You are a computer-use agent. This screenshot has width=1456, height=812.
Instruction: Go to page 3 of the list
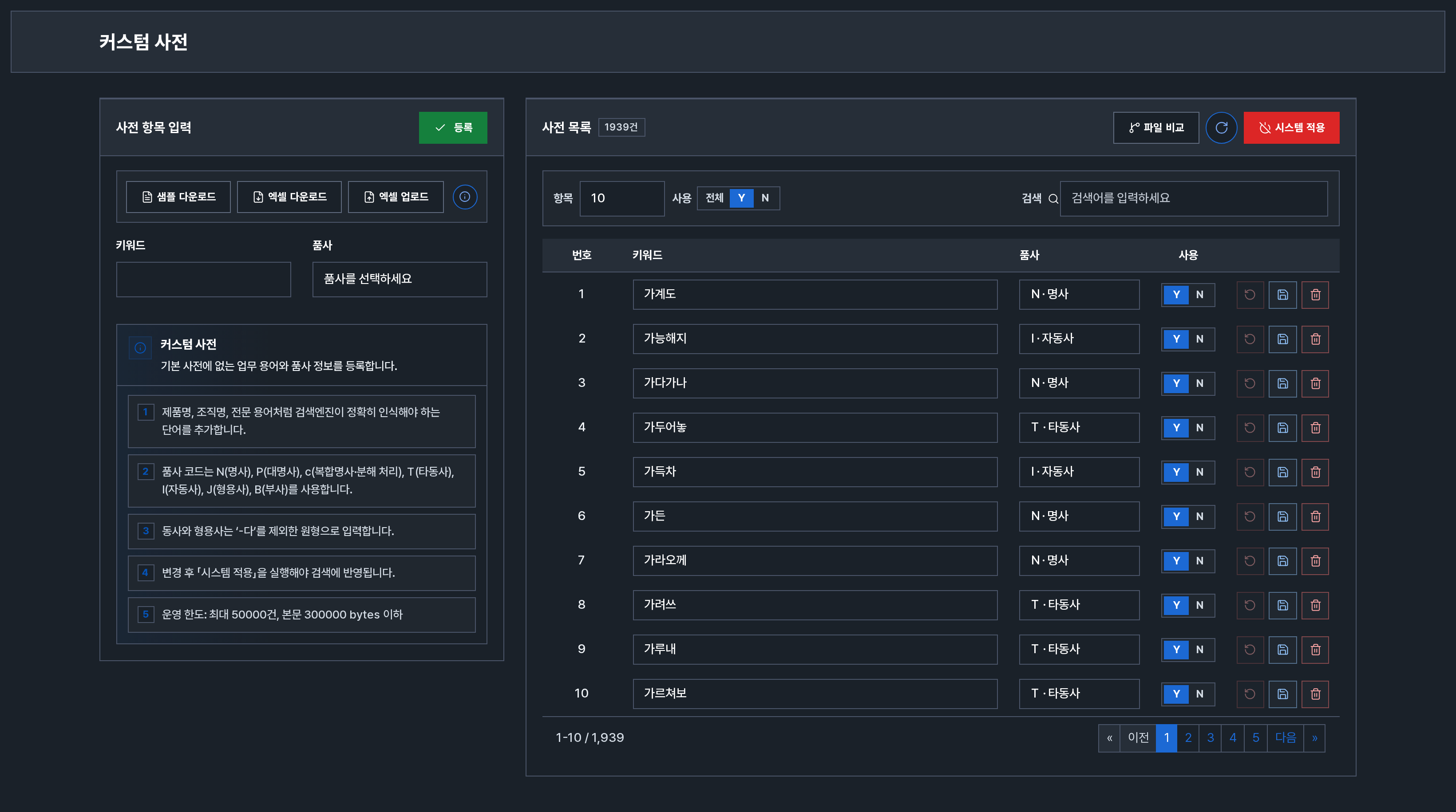1210,738
